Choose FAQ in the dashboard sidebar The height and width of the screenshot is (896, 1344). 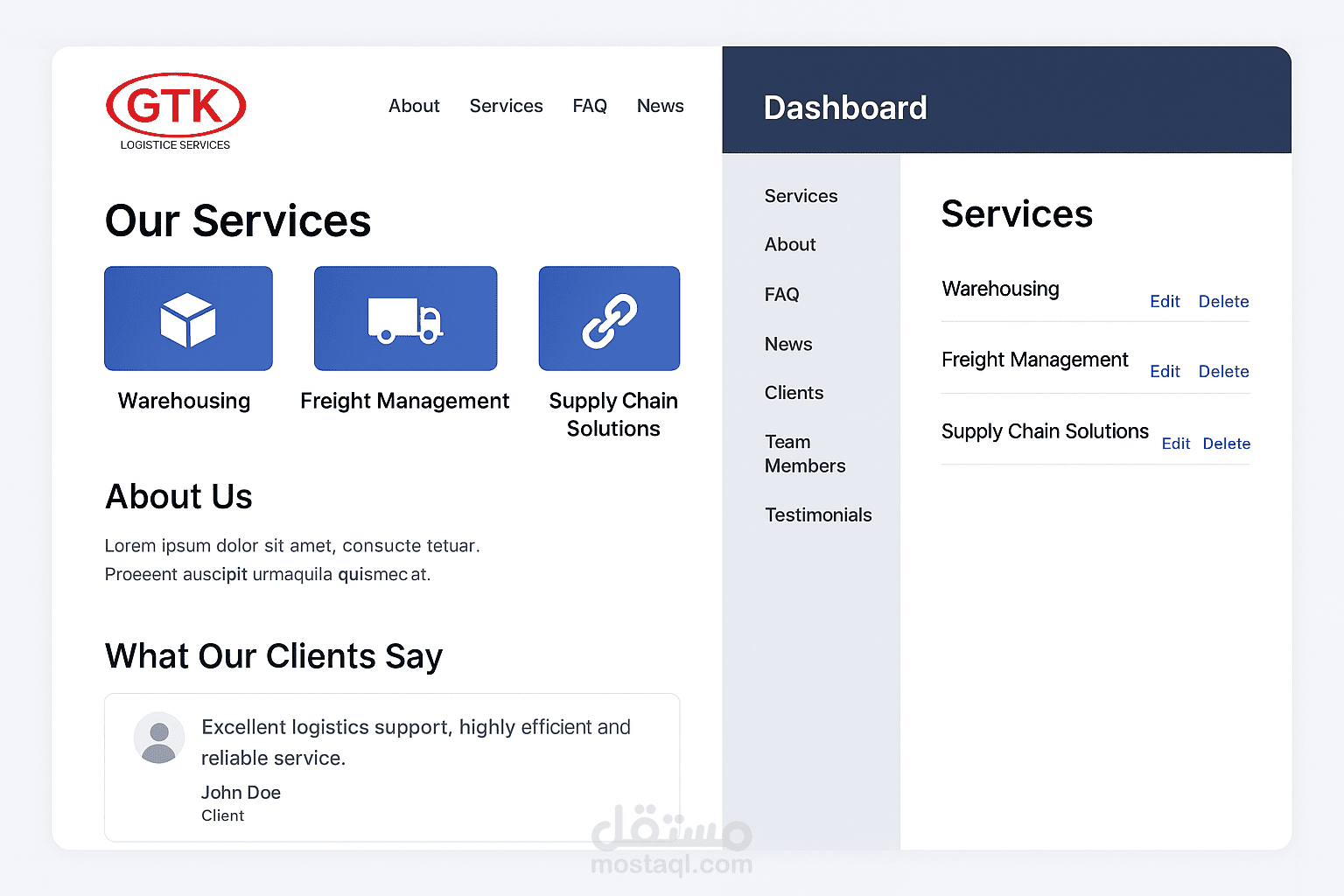(782, 295)
